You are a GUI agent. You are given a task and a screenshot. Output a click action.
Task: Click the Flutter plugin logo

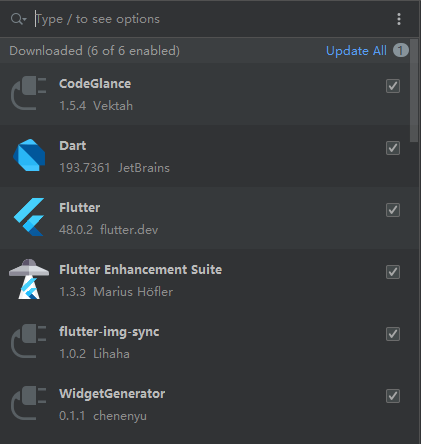click(x=29, y=217)
